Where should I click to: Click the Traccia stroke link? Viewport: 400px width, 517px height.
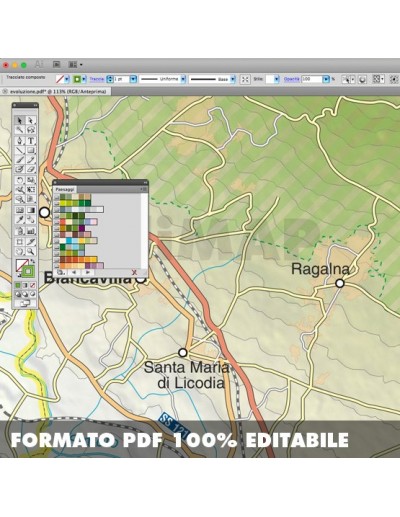pos(97,79)
